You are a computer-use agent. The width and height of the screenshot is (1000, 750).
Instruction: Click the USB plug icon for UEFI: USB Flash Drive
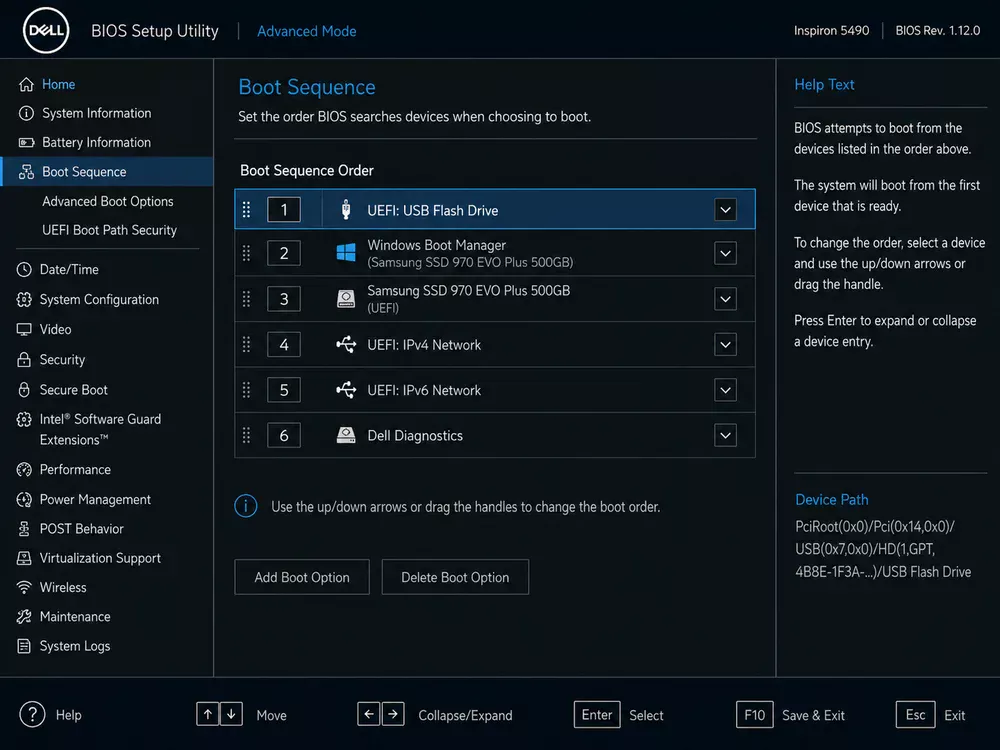[x=346, y=209]
